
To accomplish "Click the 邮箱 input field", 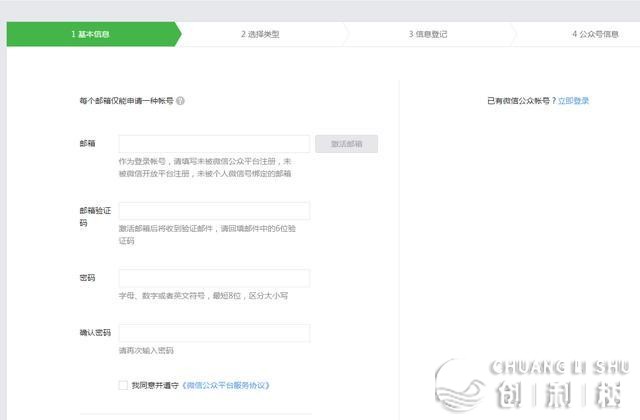I will tap(214, 144).
